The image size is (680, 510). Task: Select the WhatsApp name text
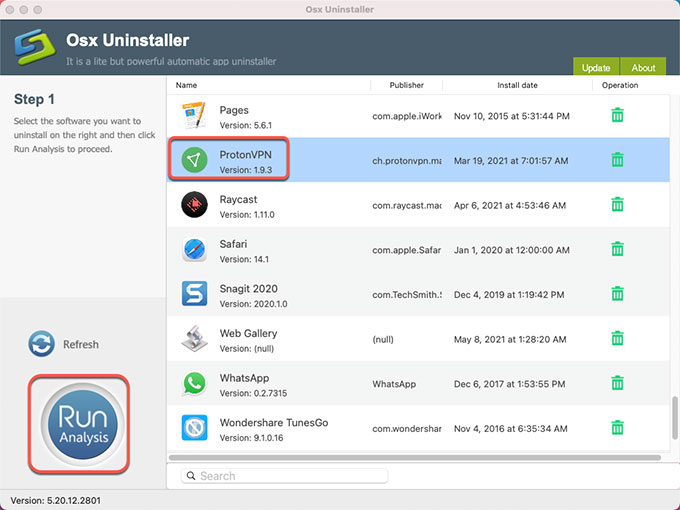pos(244,378)
